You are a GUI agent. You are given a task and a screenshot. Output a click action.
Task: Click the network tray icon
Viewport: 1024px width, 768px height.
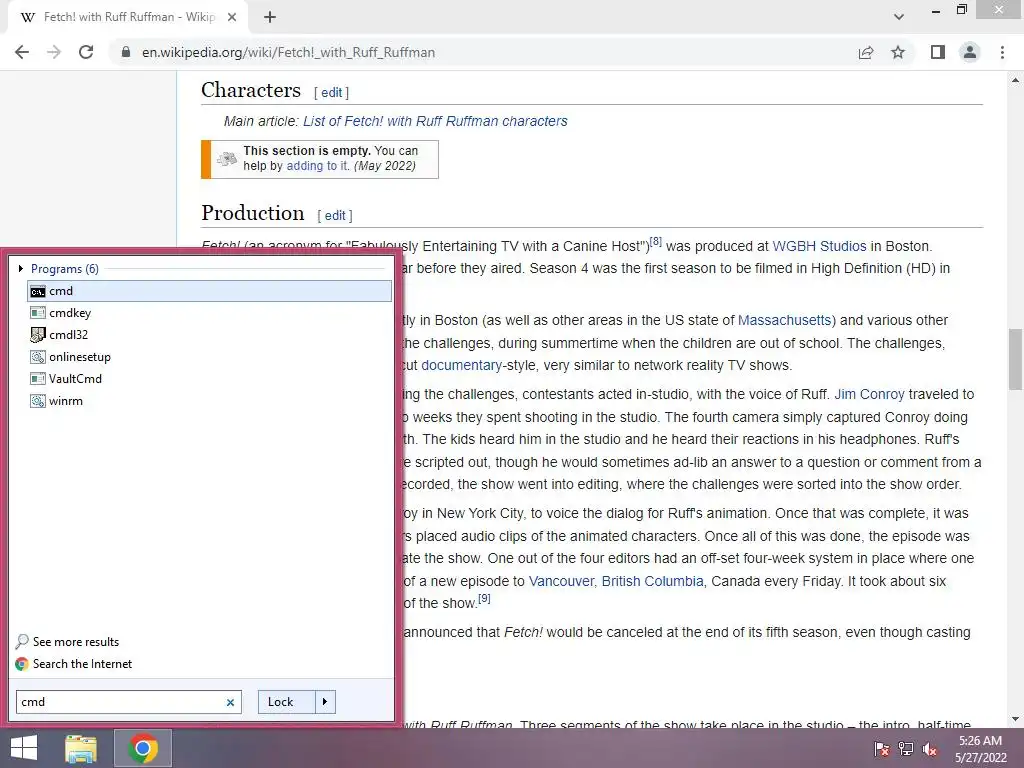906,749
